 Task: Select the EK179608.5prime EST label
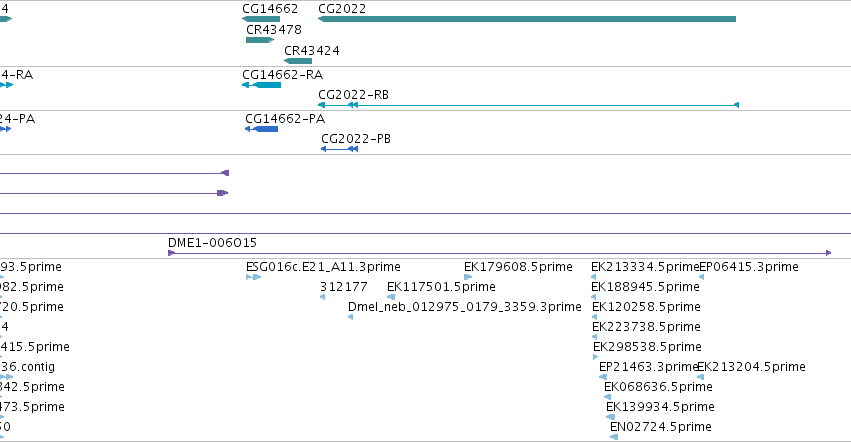pos(518,267)
